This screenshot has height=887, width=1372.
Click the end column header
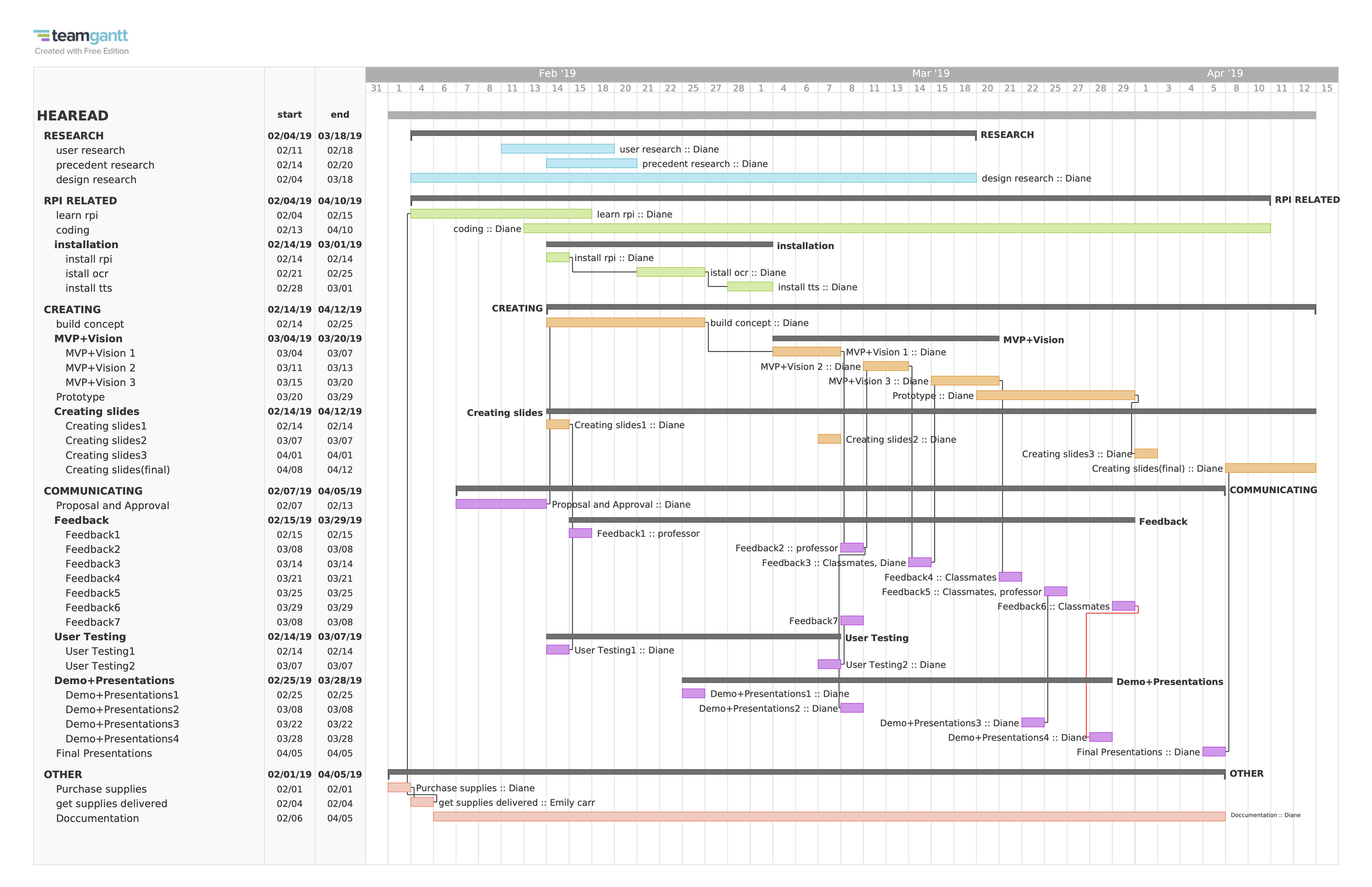tap(339, 115)
